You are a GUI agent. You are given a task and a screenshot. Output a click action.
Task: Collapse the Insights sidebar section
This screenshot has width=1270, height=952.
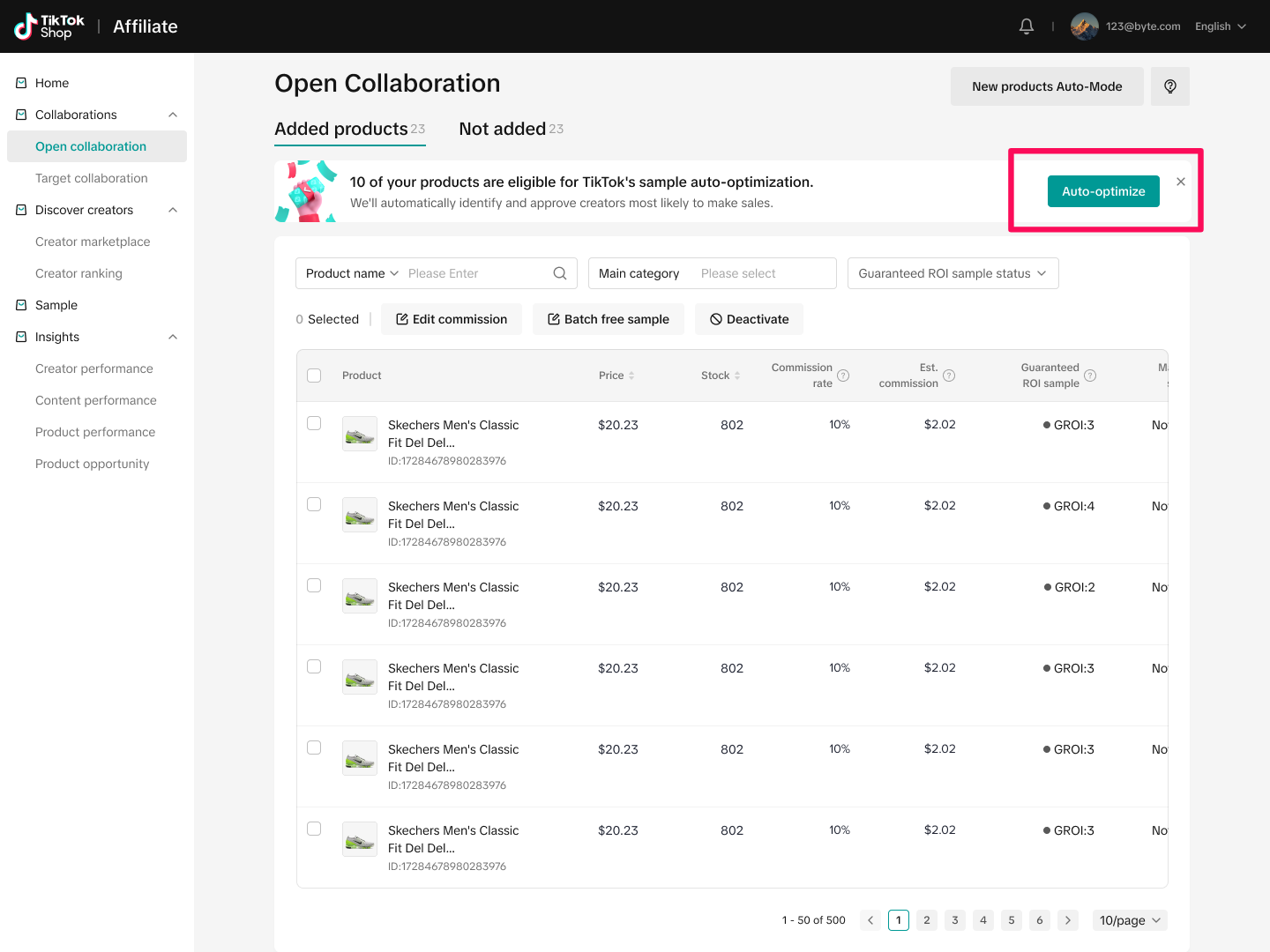click(173, 337)
